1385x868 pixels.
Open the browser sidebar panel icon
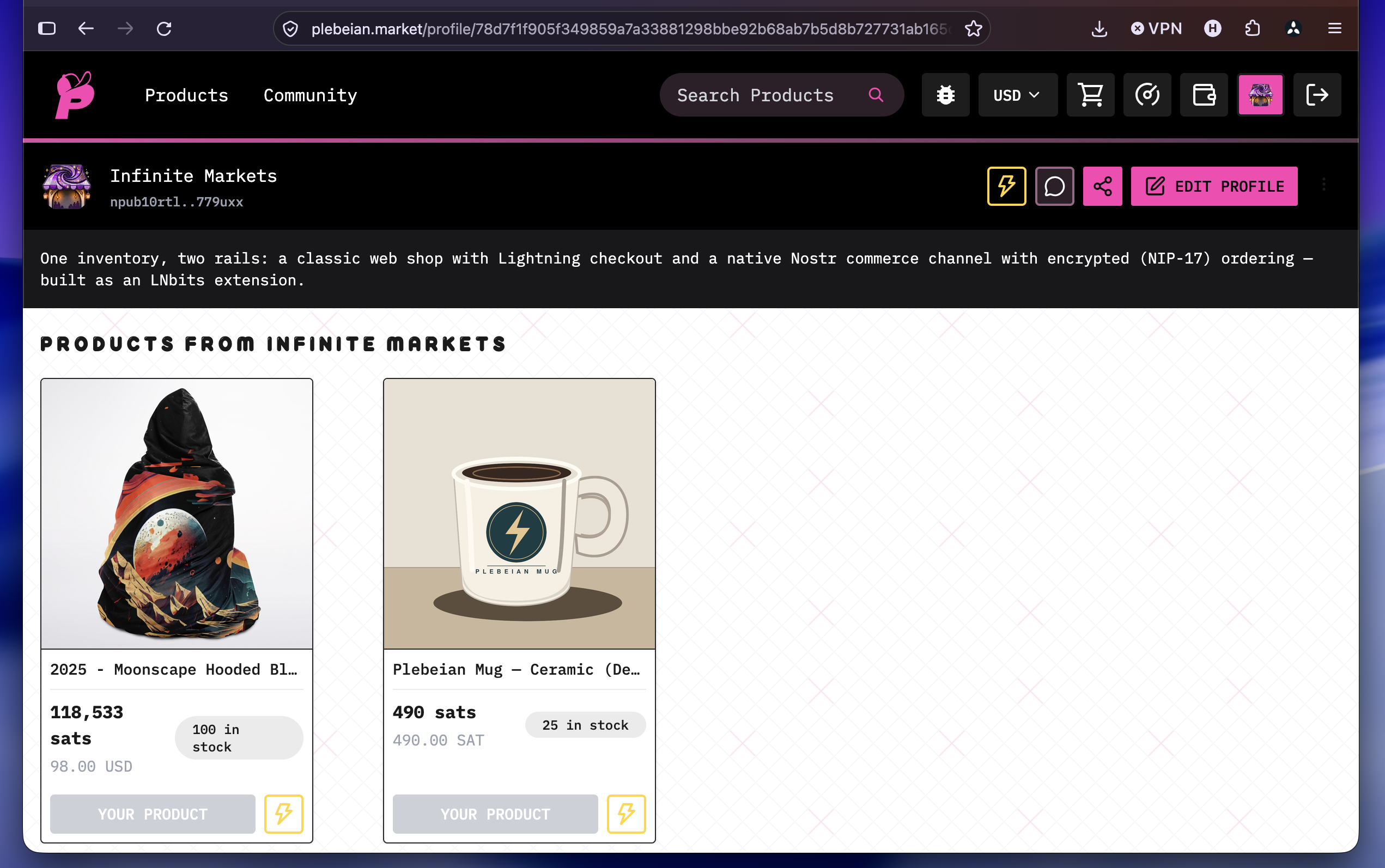(x=47, y=29)
